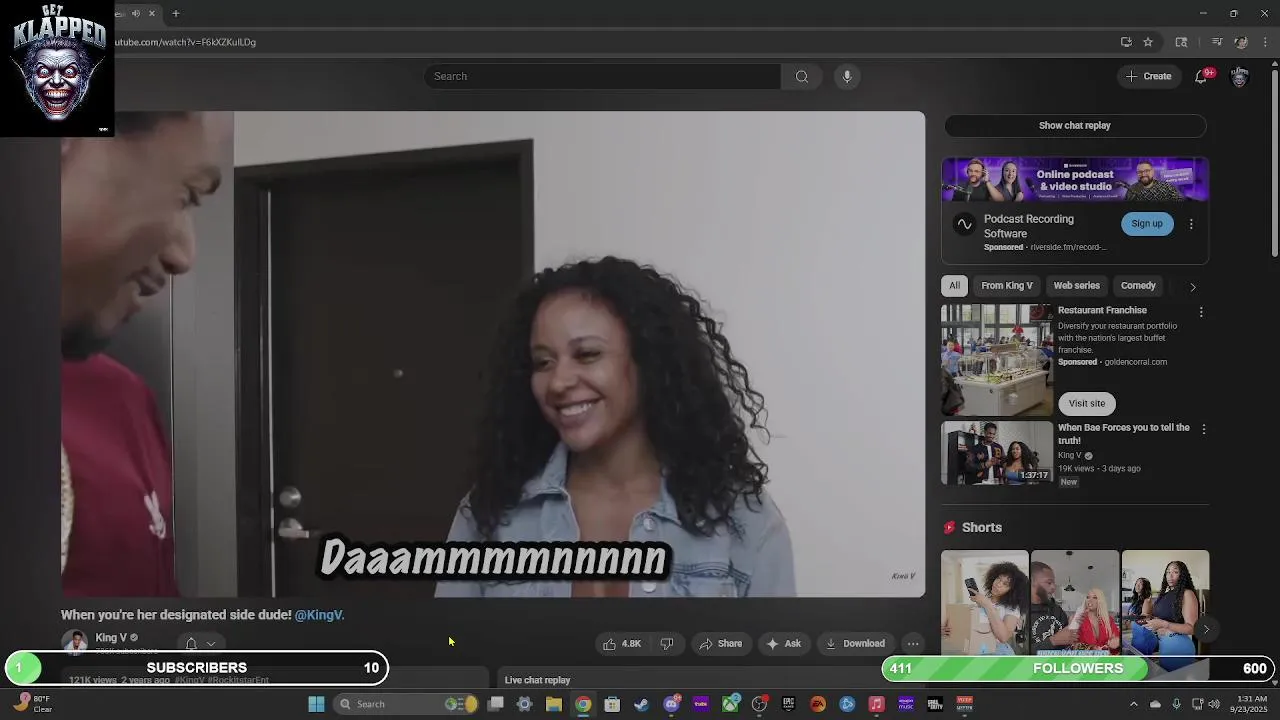Open Steam from the taskbar

click(x=641, y=704)
